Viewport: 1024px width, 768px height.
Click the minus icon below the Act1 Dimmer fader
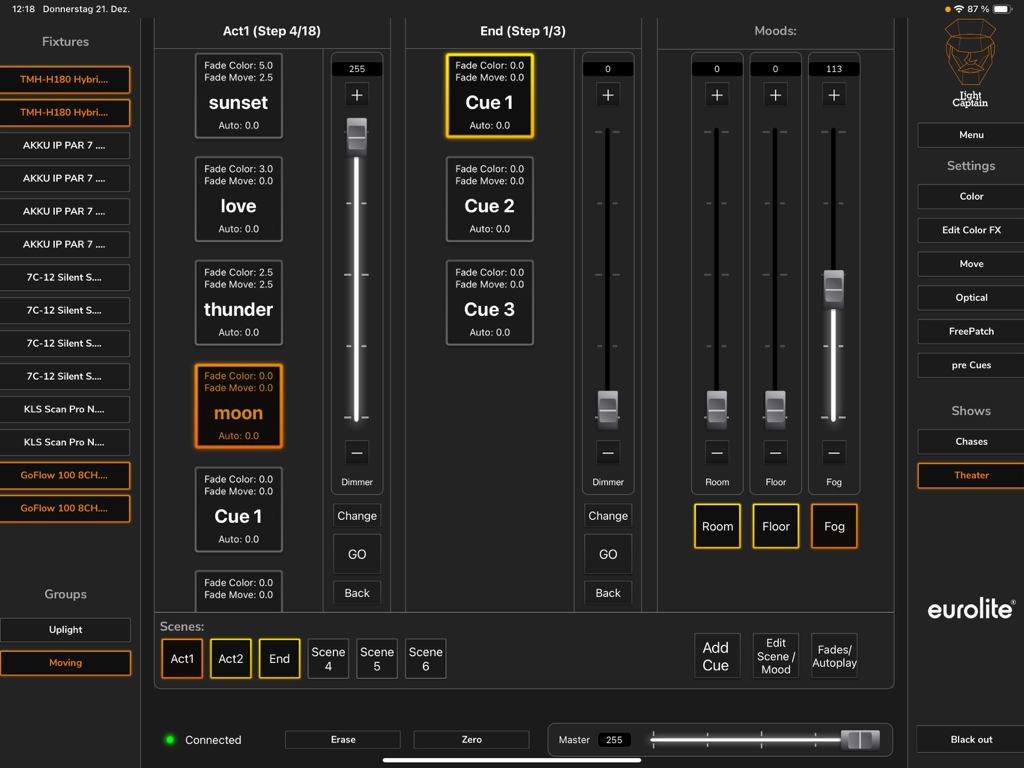[356, 452]
